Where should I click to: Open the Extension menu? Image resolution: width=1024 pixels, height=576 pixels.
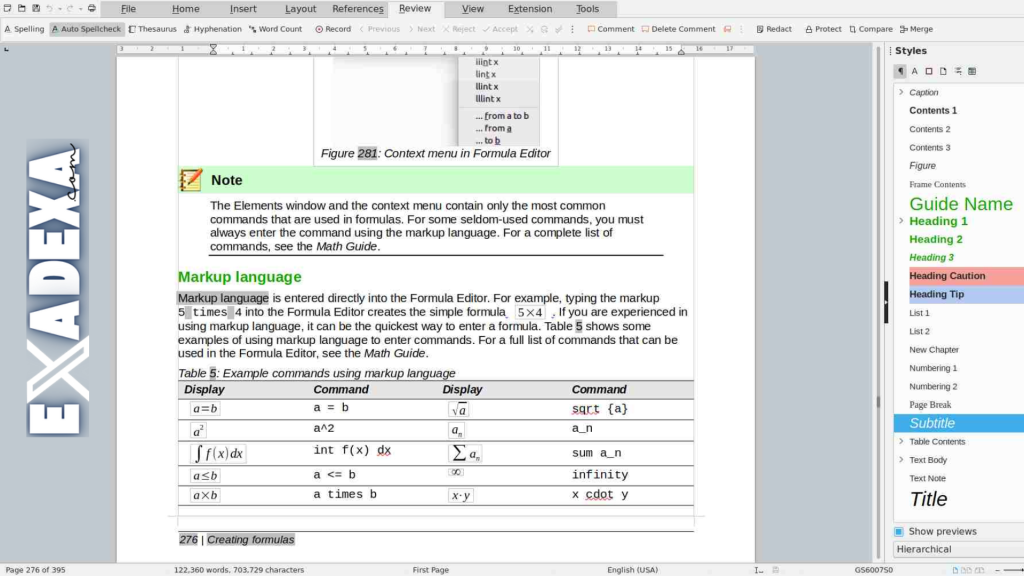click(x=529, y=8)
